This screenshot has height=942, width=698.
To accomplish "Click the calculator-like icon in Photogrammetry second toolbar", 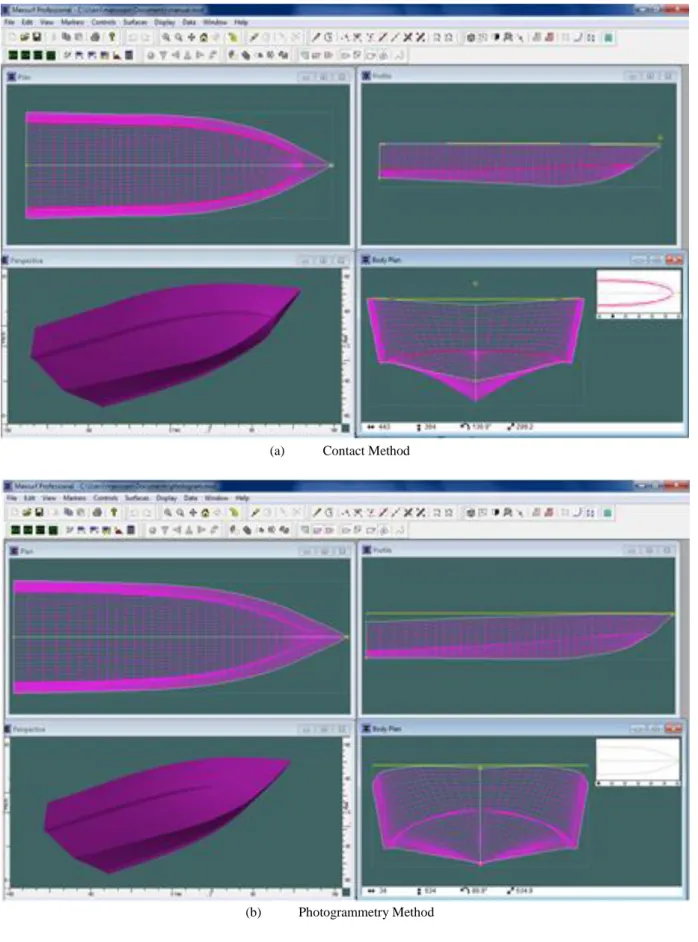I will (131, 530).
